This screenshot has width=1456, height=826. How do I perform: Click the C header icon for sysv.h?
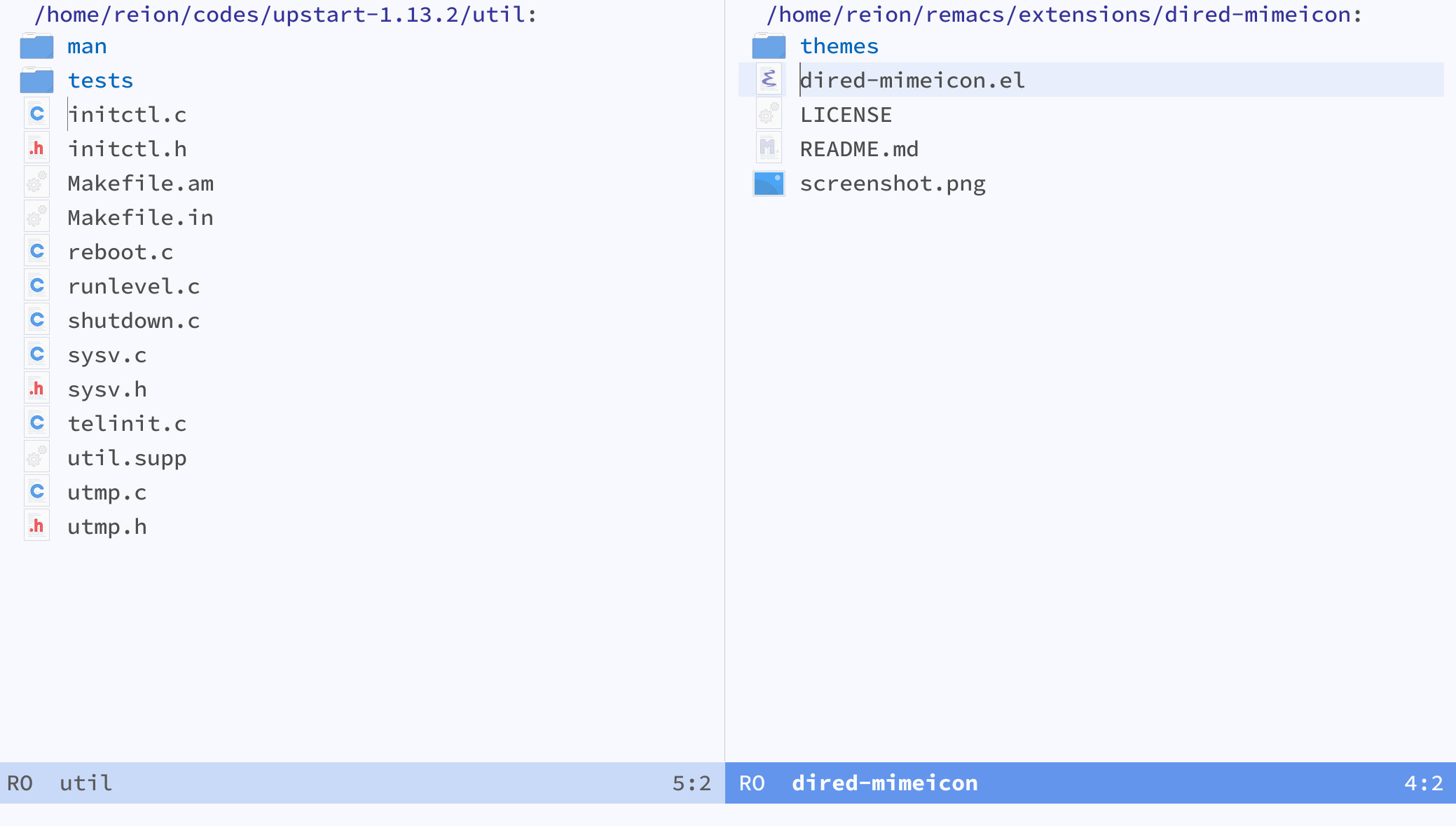pyautogui.click(x=35, y=389)
